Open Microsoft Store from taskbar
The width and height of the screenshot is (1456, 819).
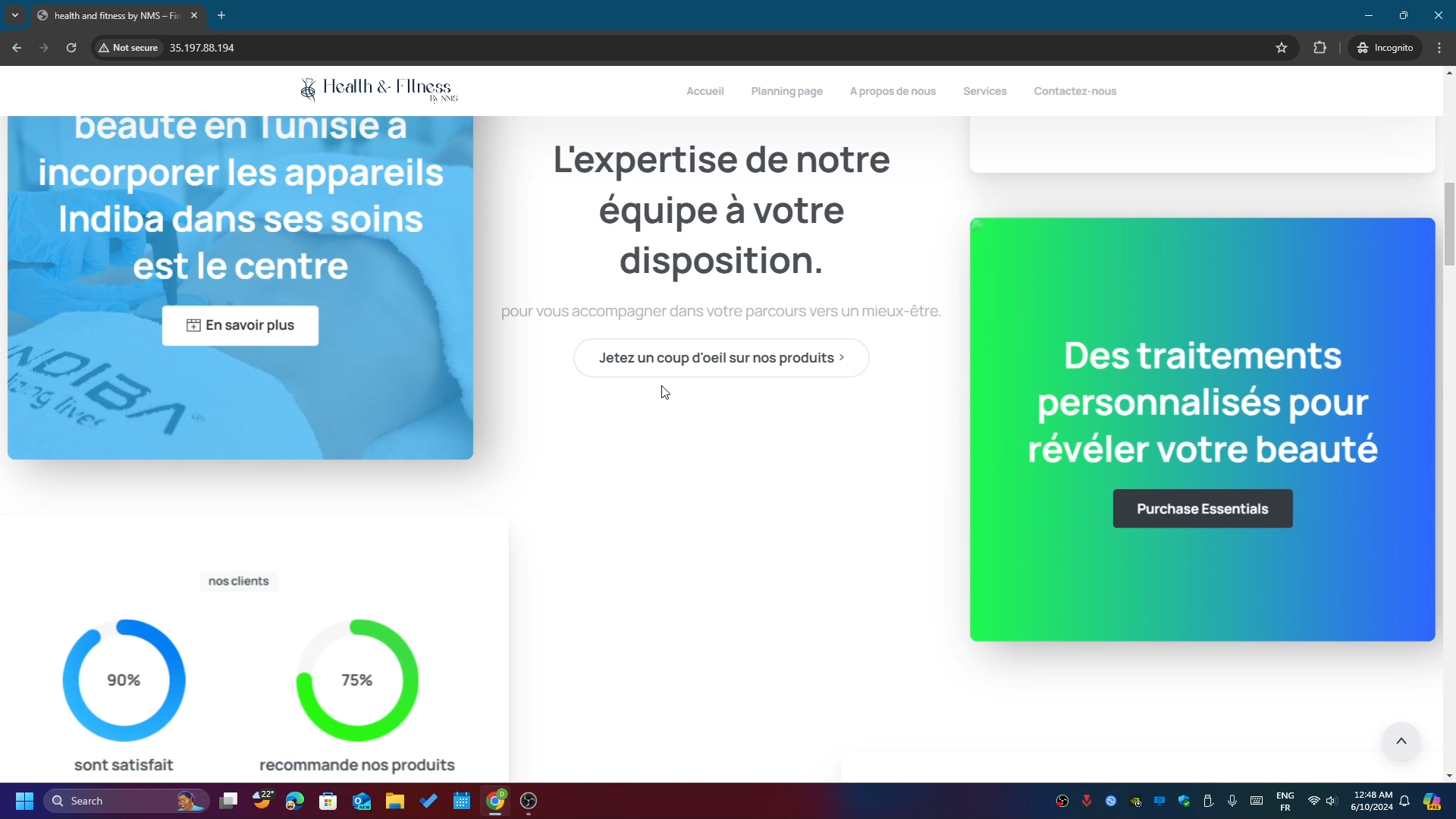coord(328,801)
